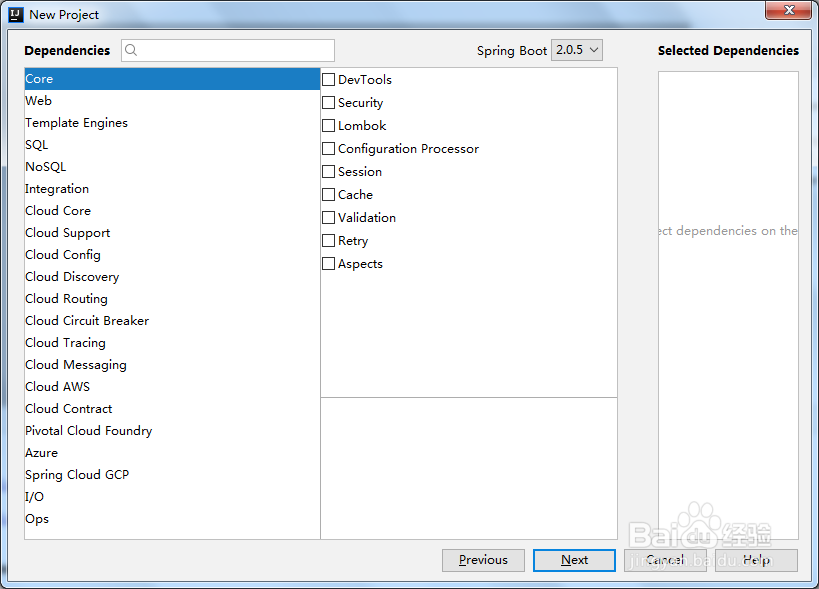Open Cloud Tracing category

pos(172,343)
